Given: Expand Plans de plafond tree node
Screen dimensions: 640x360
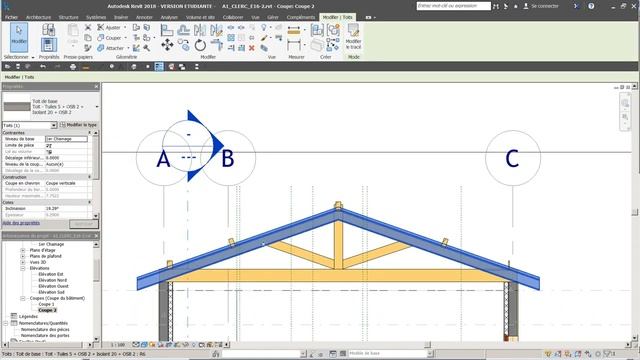Looking at the screenshot, I should click(23, 256).
